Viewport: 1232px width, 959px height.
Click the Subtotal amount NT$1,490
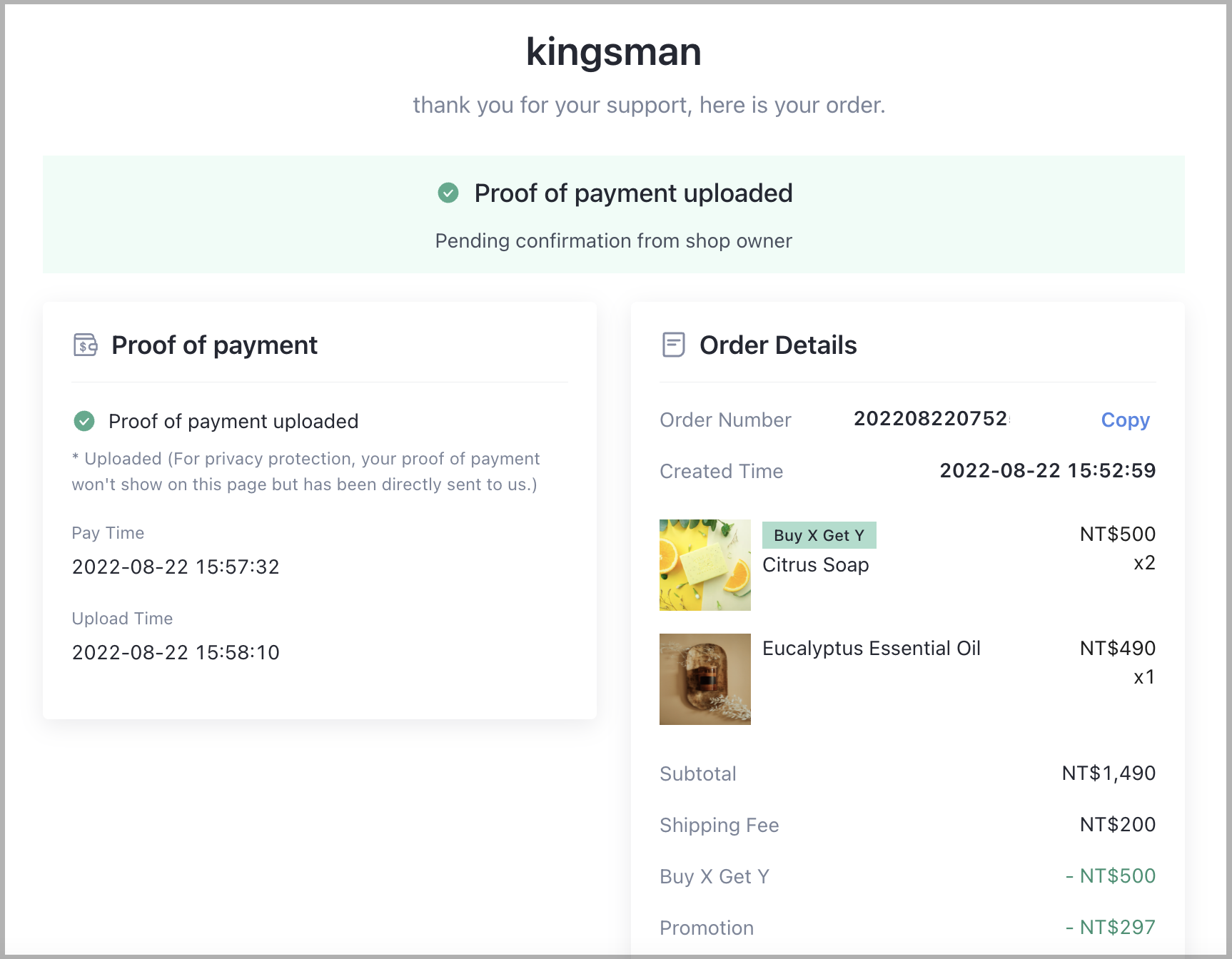coord(1109,773)
